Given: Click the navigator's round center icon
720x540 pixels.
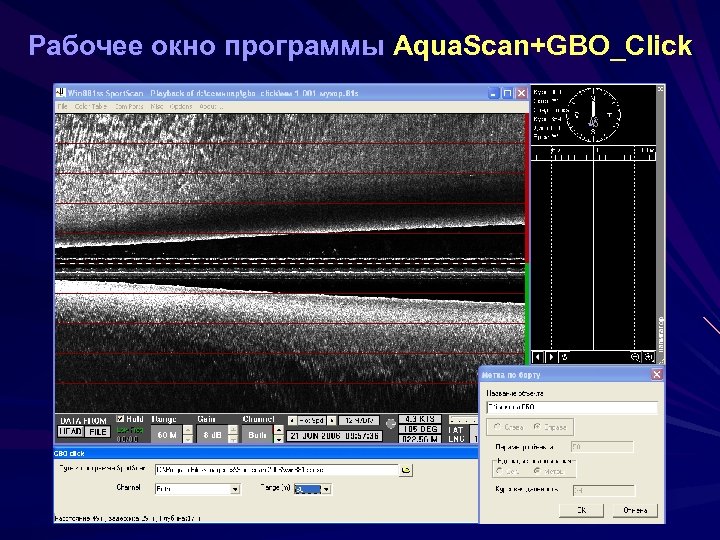Looking at the screenshot, I should tap(564, 357).
